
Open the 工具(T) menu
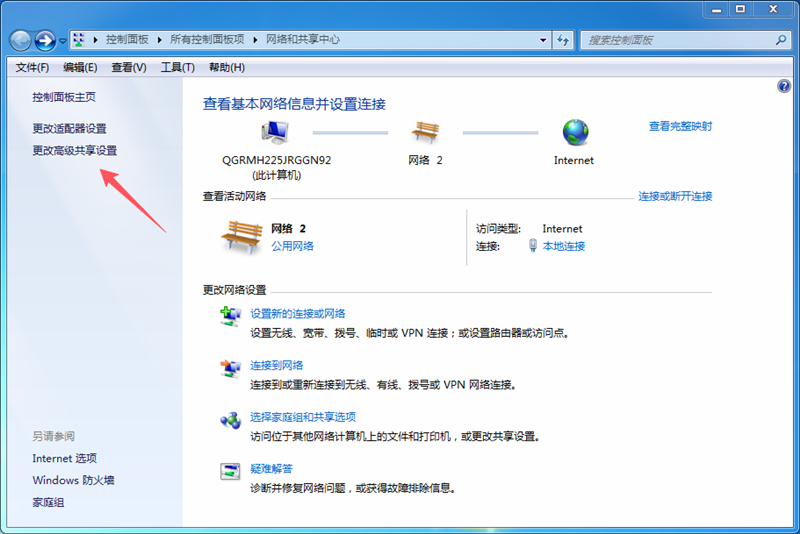[177, 67]
